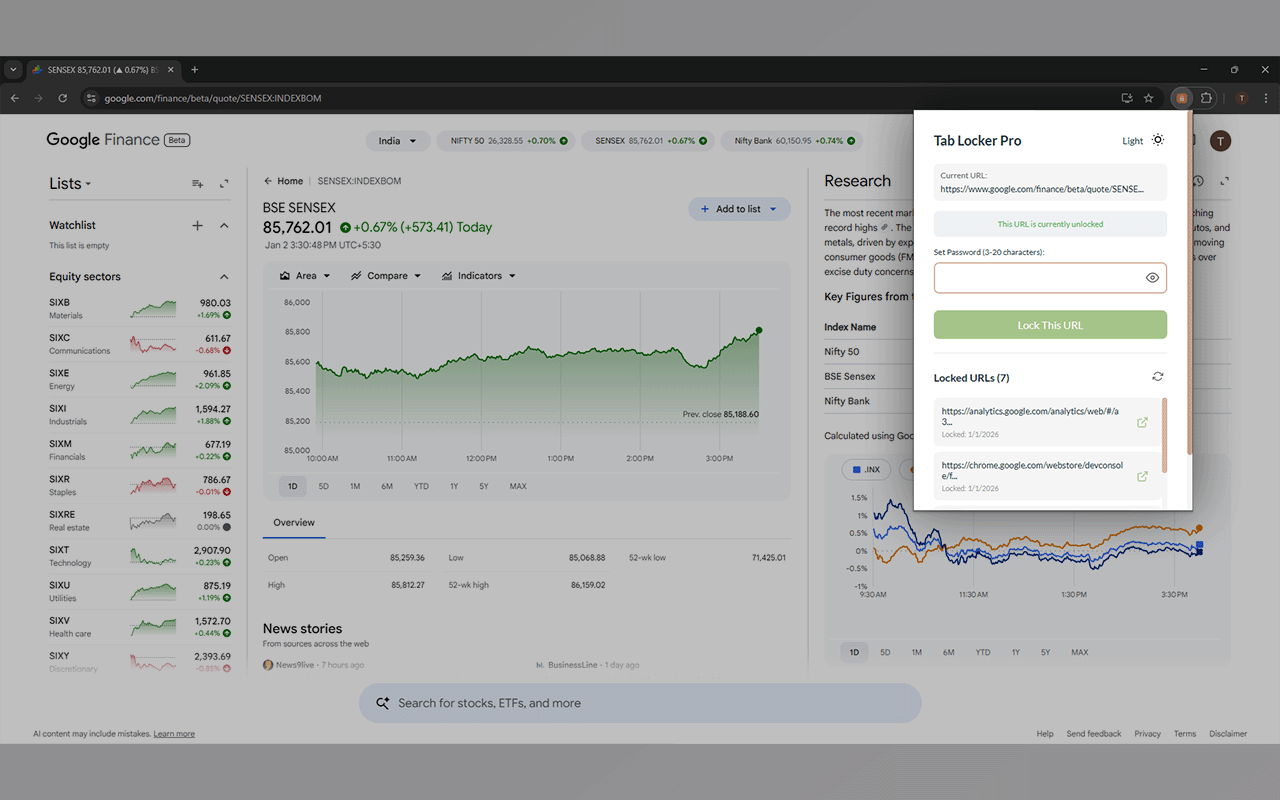Image resolution: width=1280 pixels, height=800 pixels.
Task: Select the chrome.google.com webstore locked URL entry
Action: [x=1048, y=476]
